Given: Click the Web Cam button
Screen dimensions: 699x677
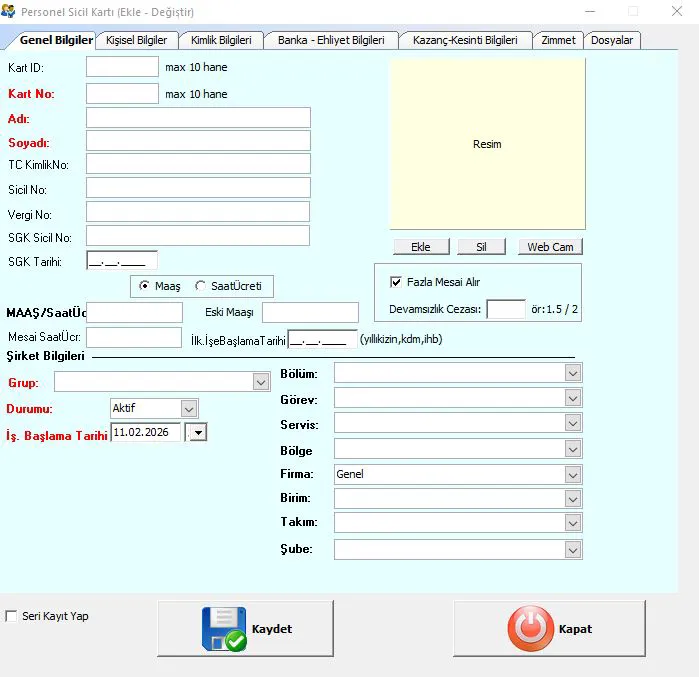Looking at the screenshot, I should [x=550, y=247].
